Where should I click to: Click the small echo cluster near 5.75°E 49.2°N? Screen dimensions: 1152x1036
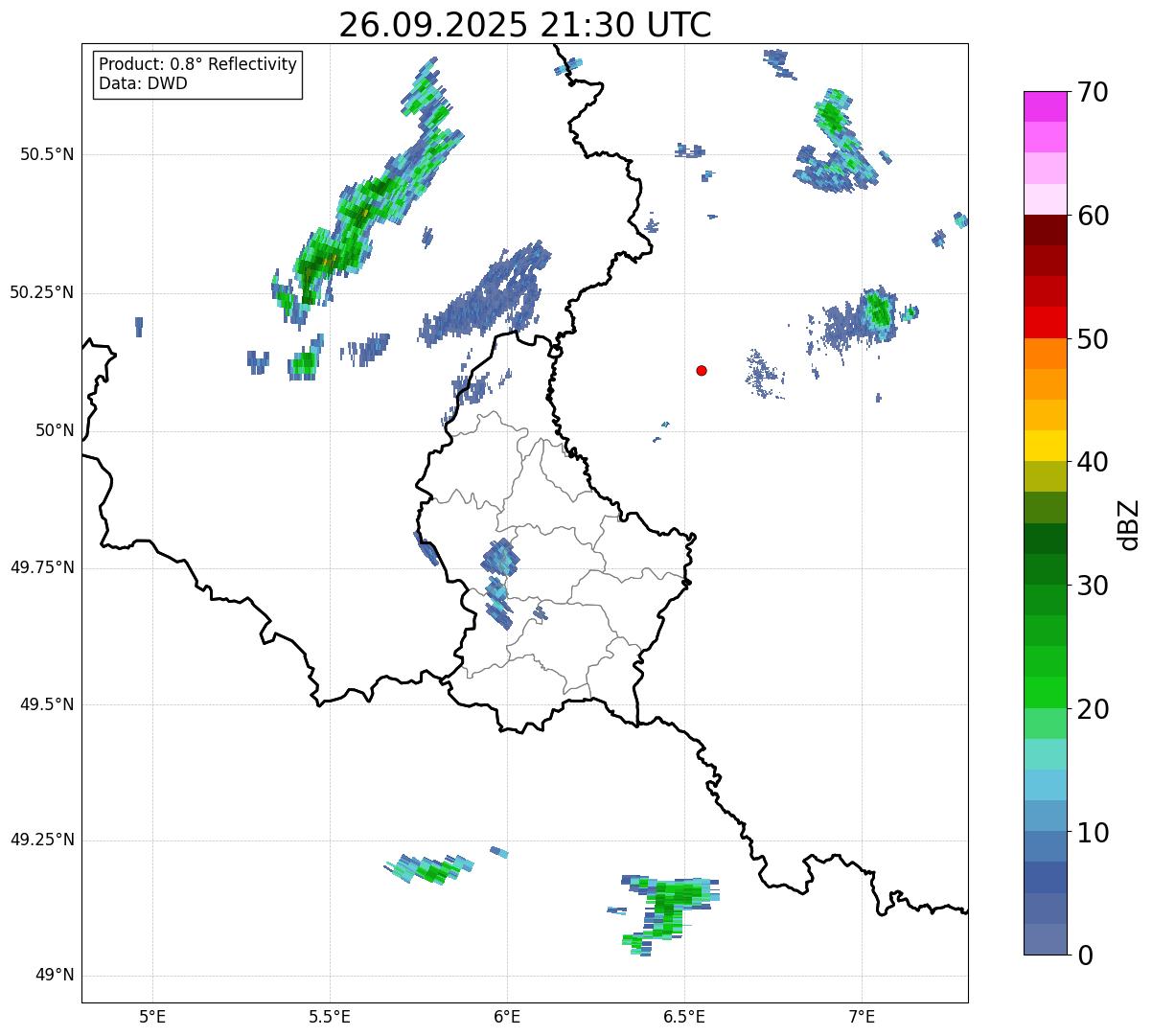coord(428,869)
